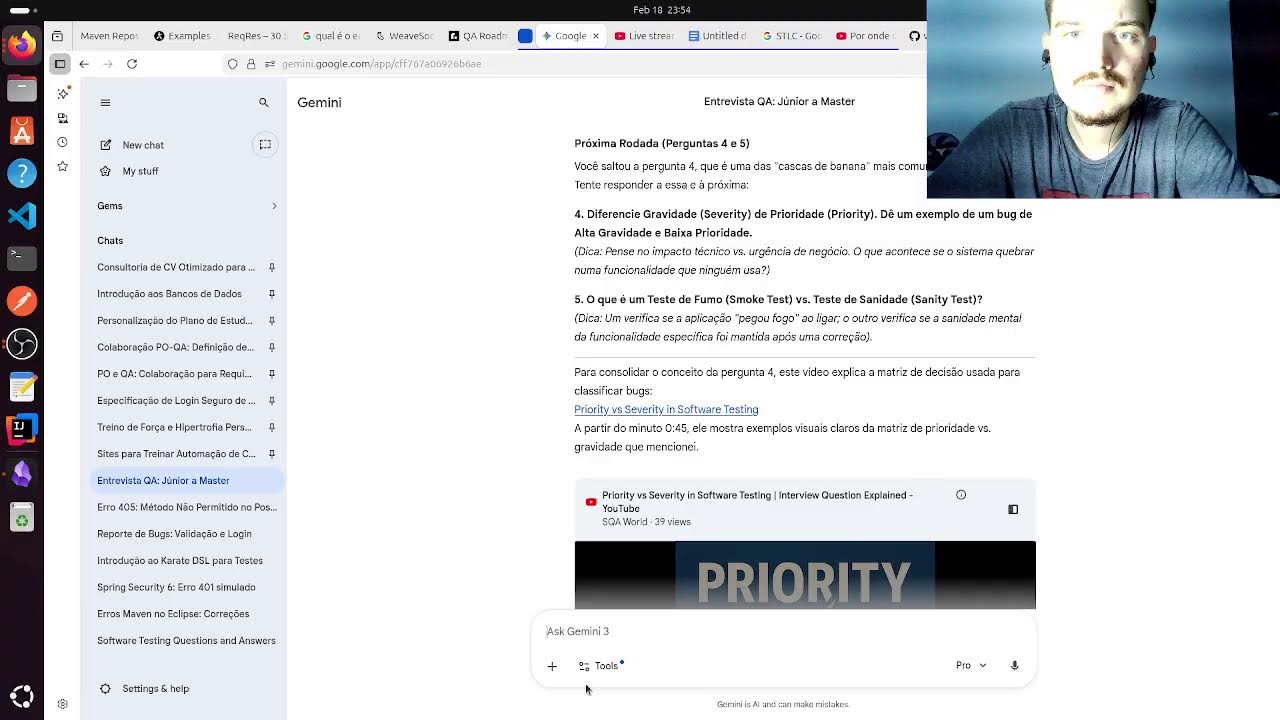Switch to the Untitled document tab
The width and height of the screenshot is (1280, 720).
[x=718, y=36]
